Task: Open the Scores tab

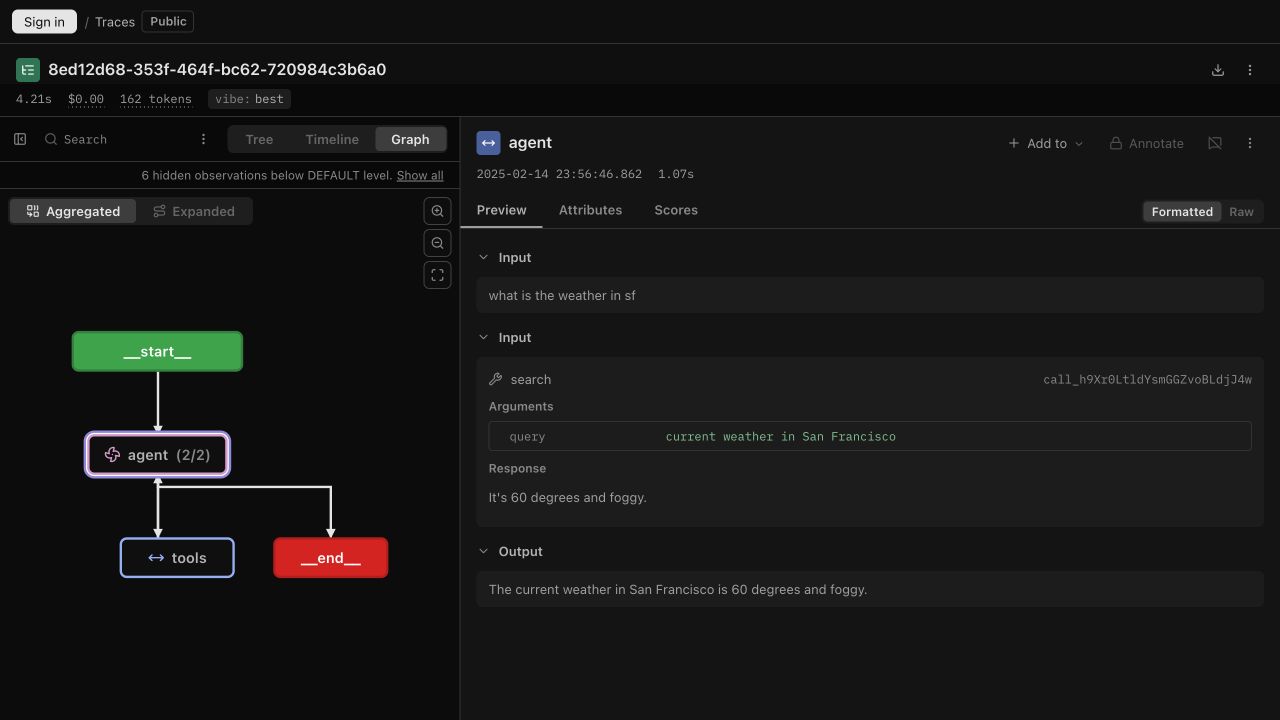Action: (x=676, y=210)
